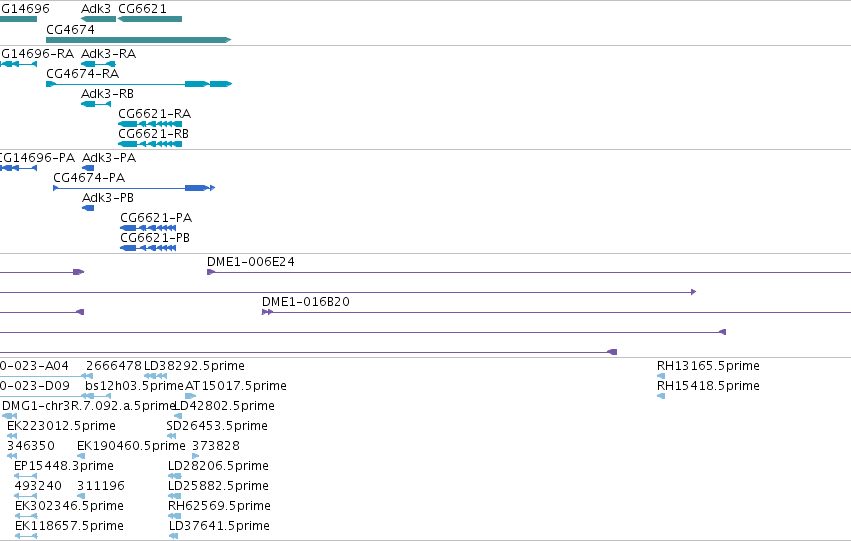Select bs12h03.5prime EST
851x541 pixels.
click(x=135, y=386)
